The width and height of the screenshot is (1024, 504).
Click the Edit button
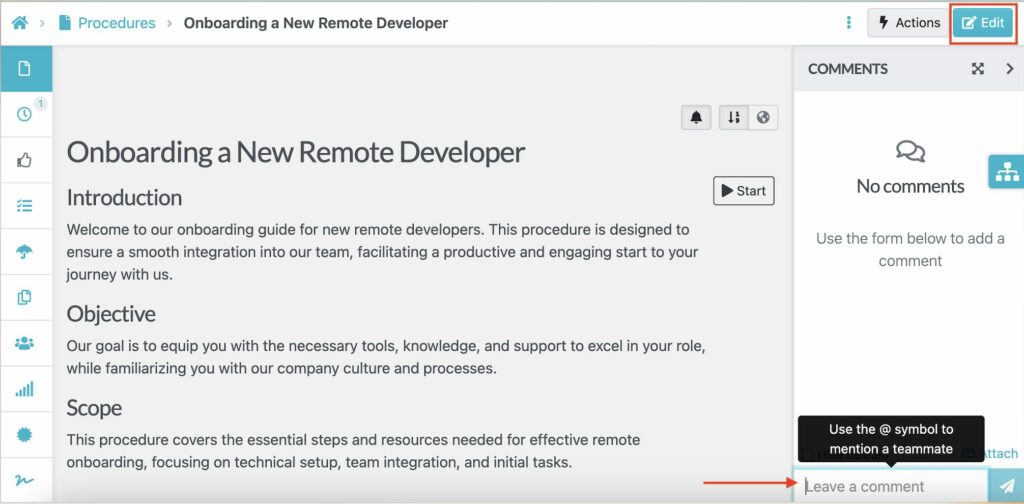click(983, 23)
